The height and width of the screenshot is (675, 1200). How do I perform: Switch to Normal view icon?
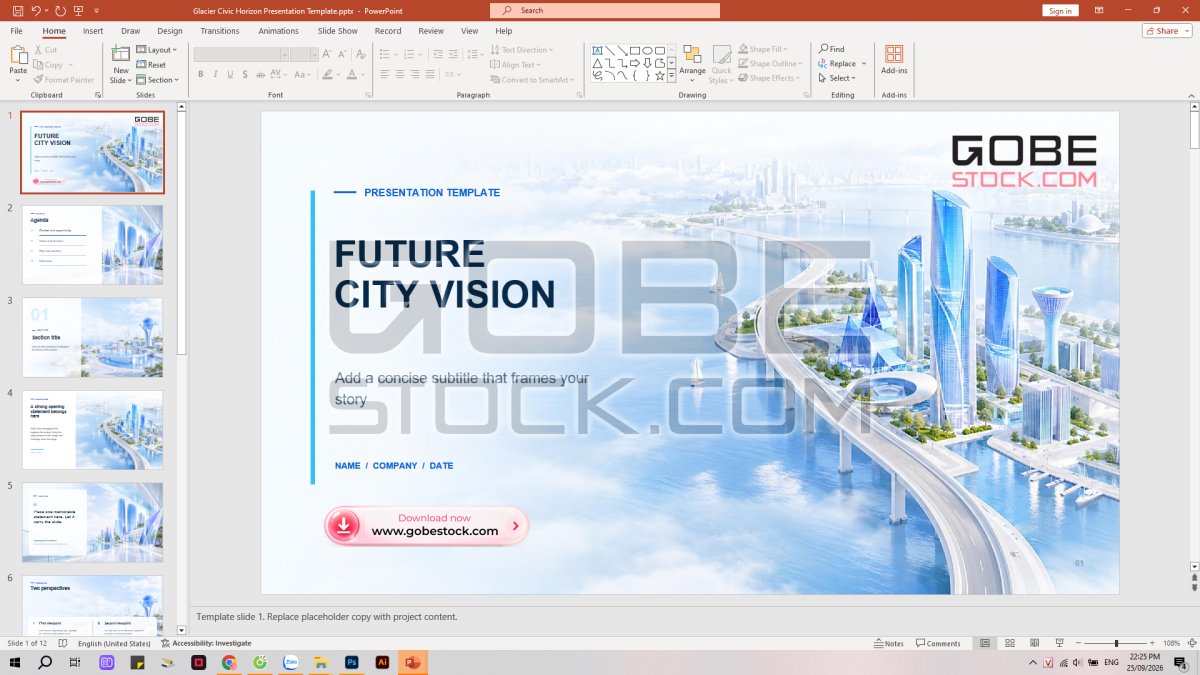click(985, 643)
